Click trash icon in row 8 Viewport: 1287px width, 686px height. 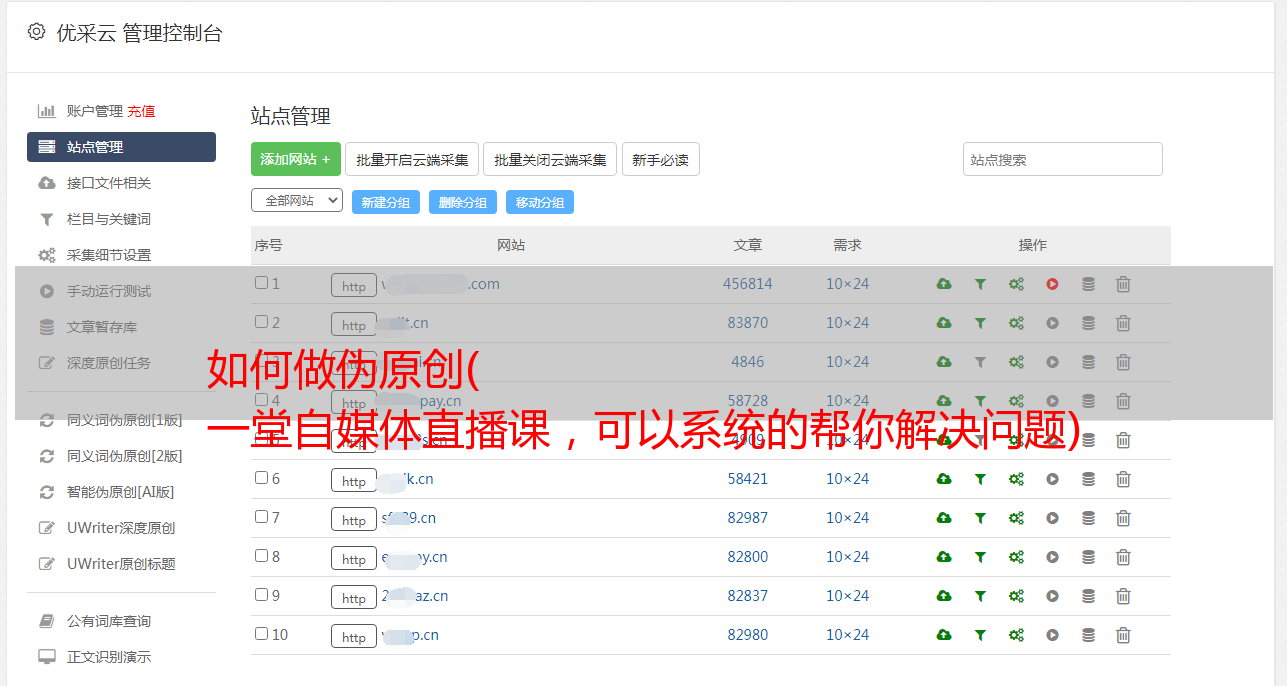point(1123,557)
